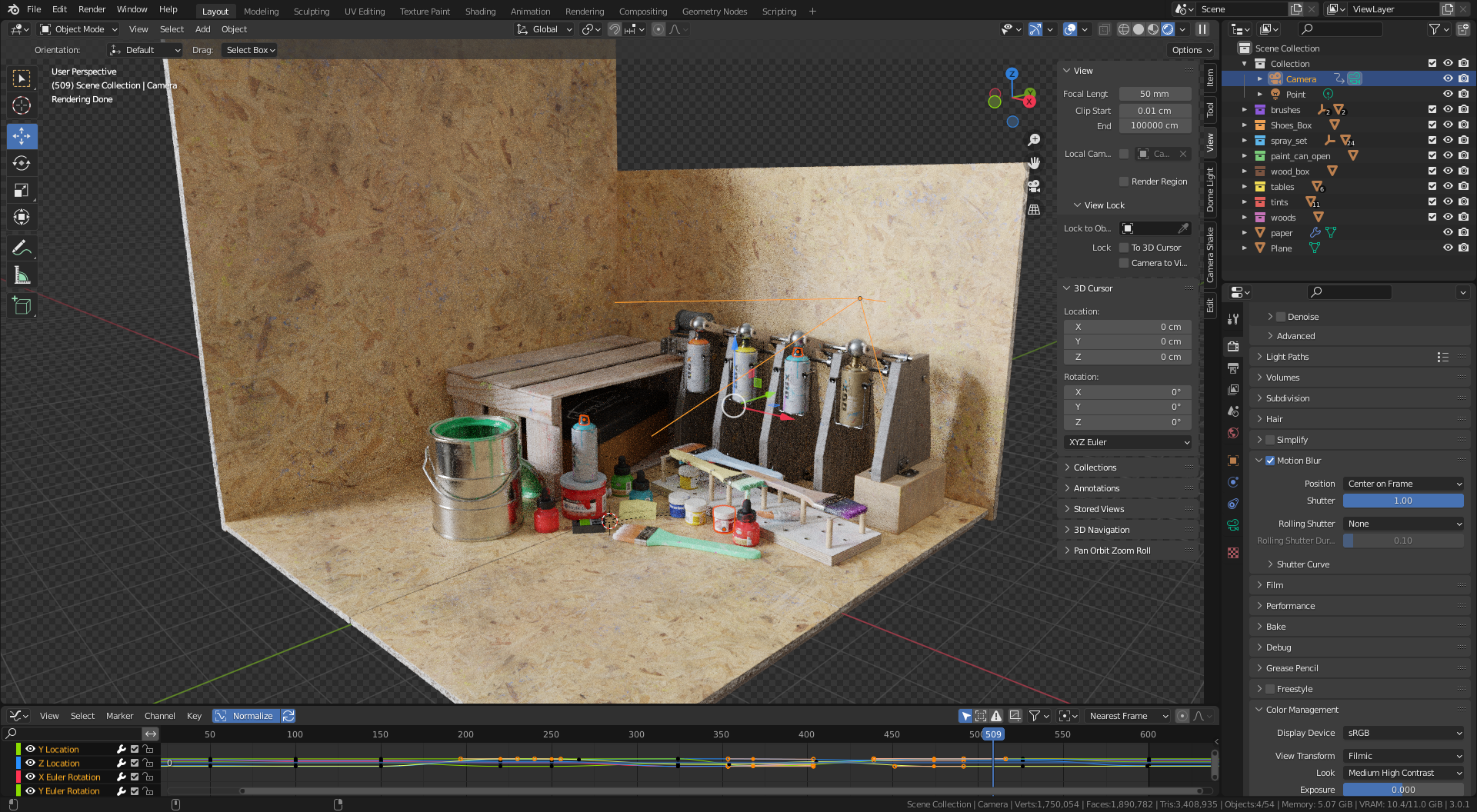1477x812 pixels.
Task: Select the Transform tool
Action: [x=22, y=217]
